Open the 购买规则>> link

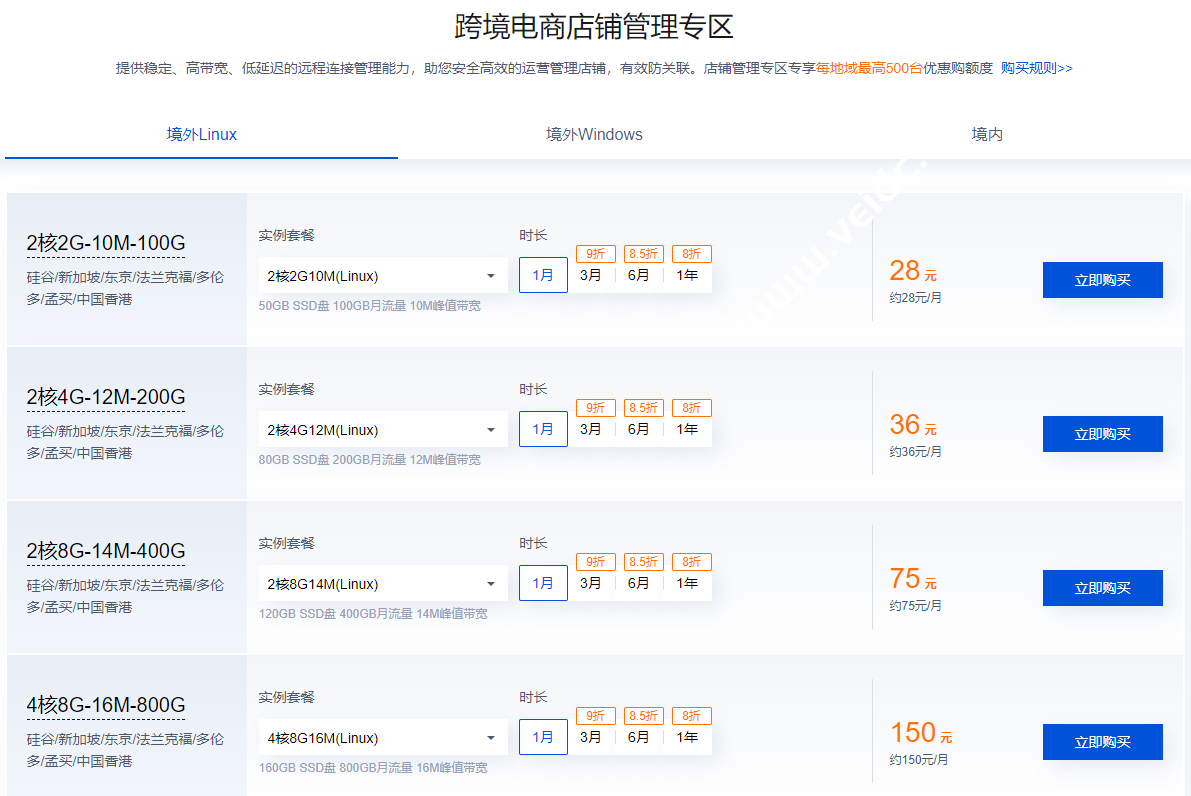tap(1036, 68)
